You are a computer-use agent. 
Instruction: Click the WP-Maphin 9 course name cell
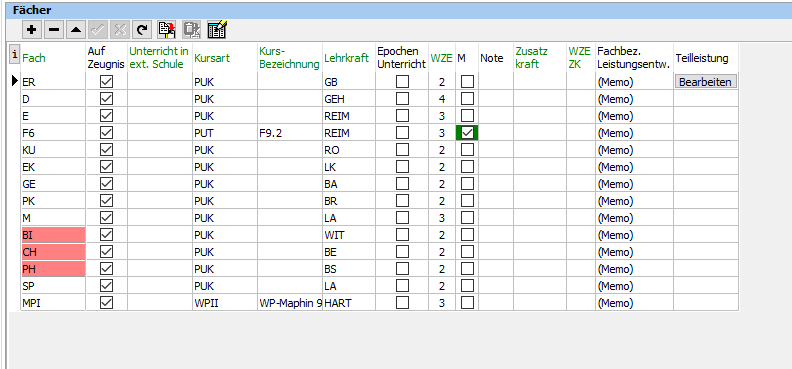(x=290, y=303)
